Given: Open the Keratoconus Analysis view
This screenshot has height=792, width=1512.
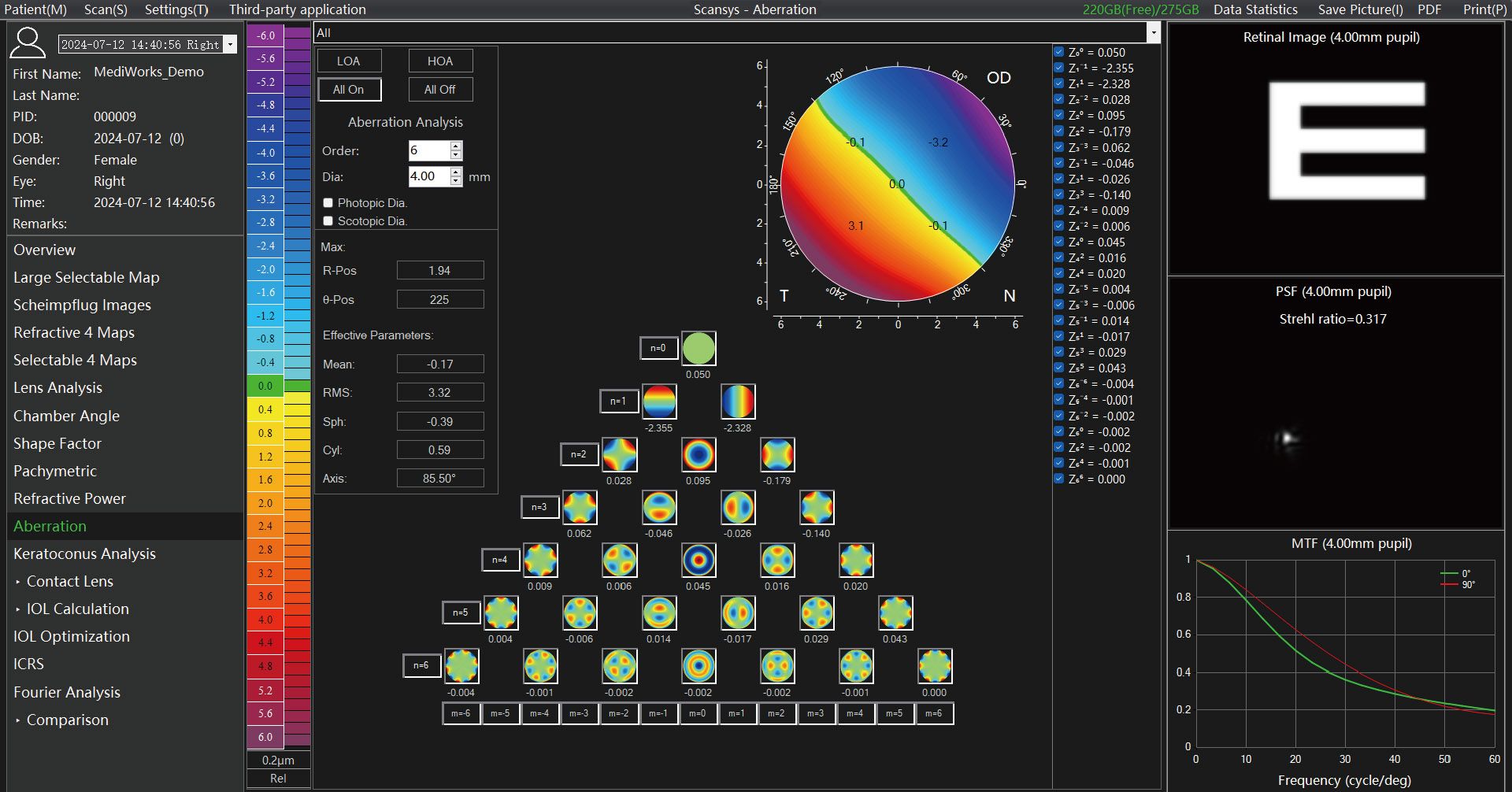Looking at the screenshot, I should pyautogui.click(x=84, y=553).
